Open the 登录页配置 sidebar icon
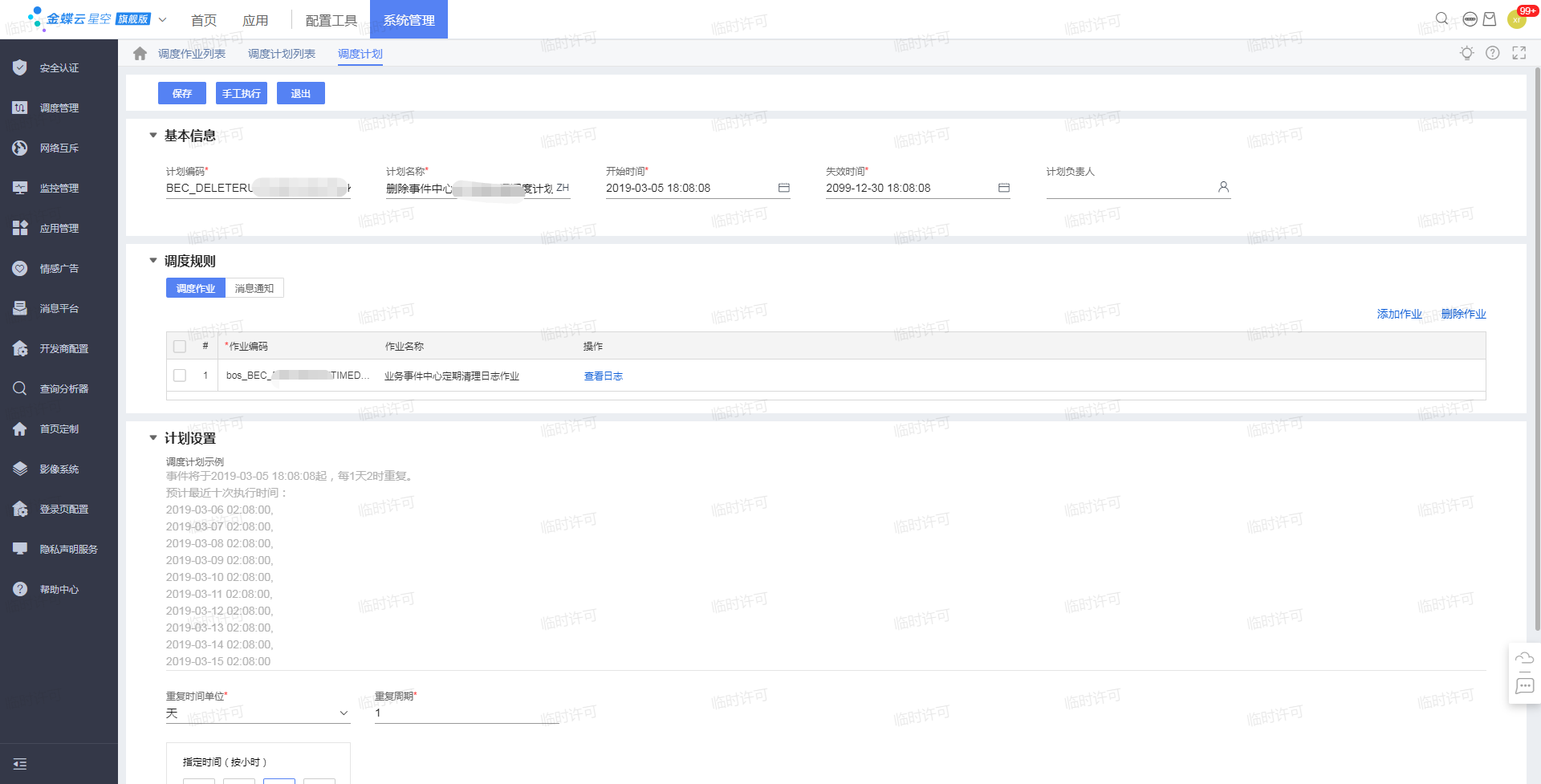 [20, 509]
